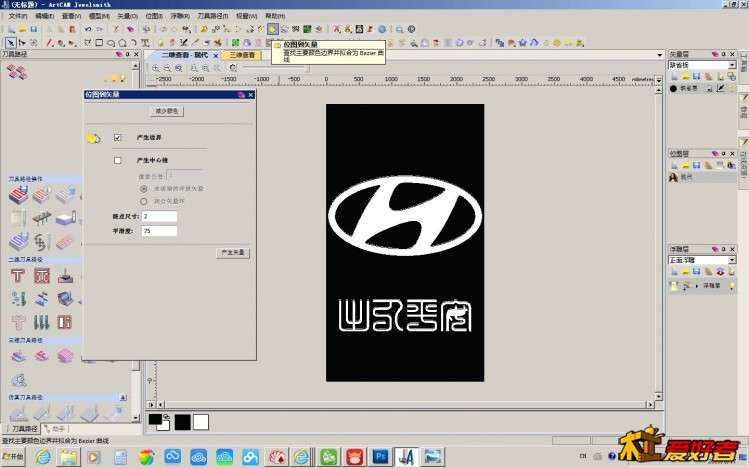
Task: Click the pink blocks icon atop toolpath panel
Action: (17, 72)
